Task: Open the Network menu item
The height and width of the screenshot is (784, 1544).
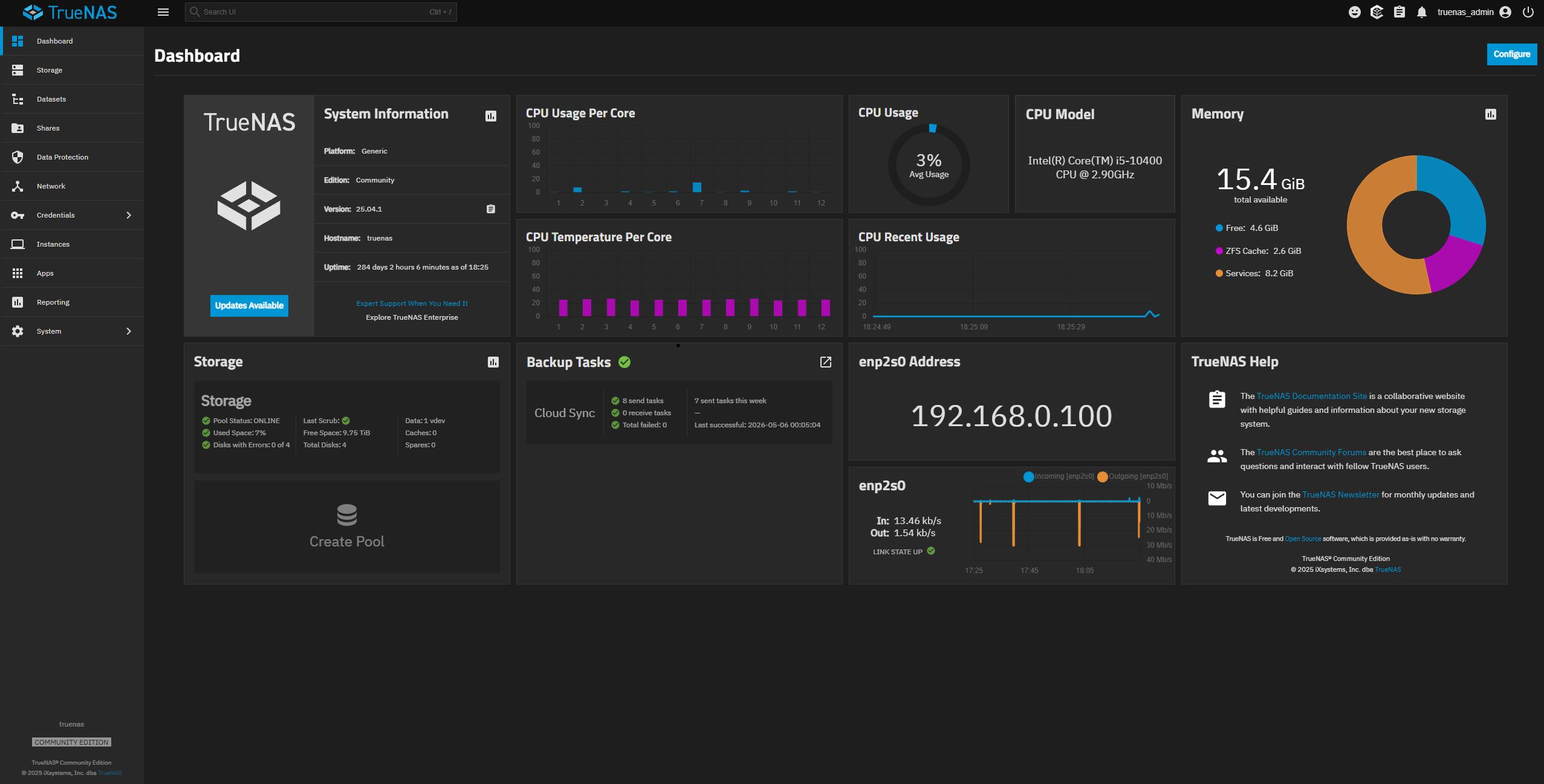Action: (x=73, y=186)
